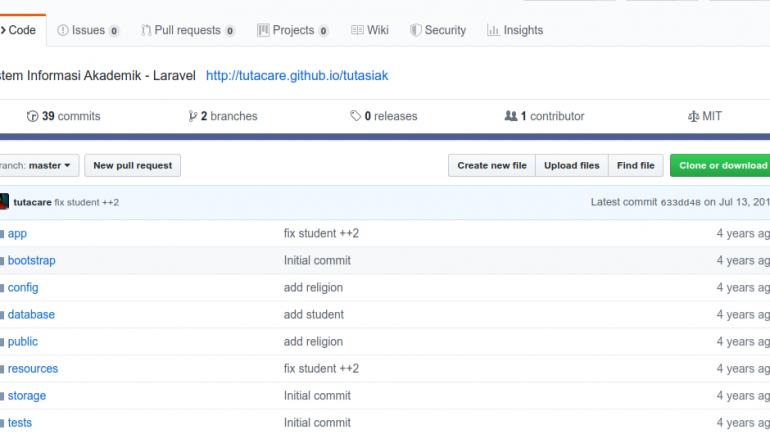
Task: Click 'Initial commit' message in bootstrap row
Action: point(317,261)
